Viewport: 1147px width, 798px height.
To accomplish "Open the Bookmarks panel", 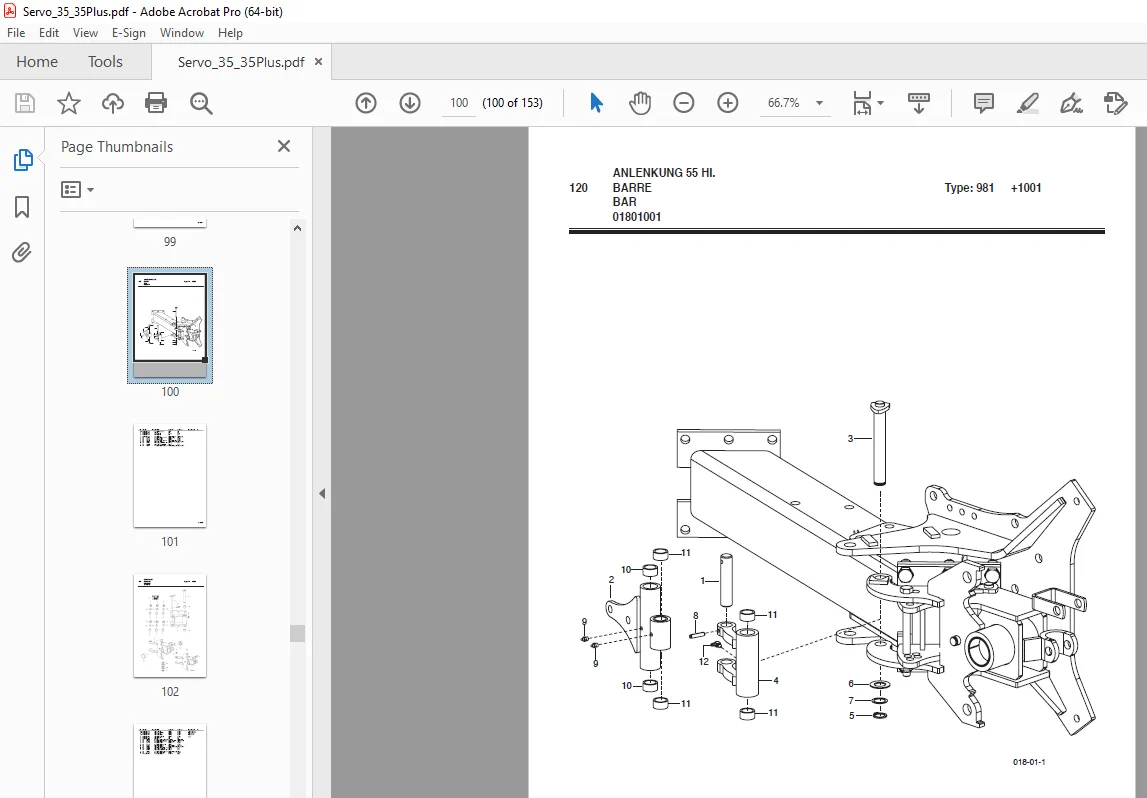I will pos(22,207).
